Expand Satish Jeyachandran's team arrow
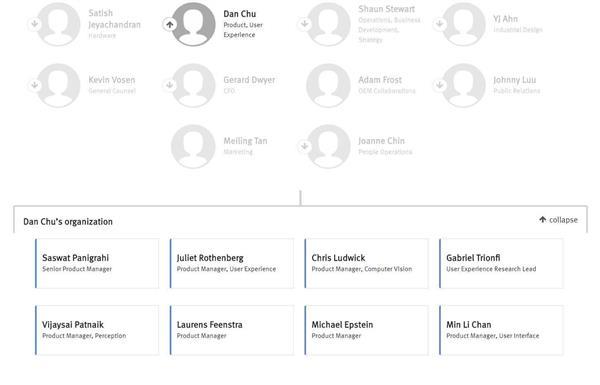 click(x=34, y=24)
